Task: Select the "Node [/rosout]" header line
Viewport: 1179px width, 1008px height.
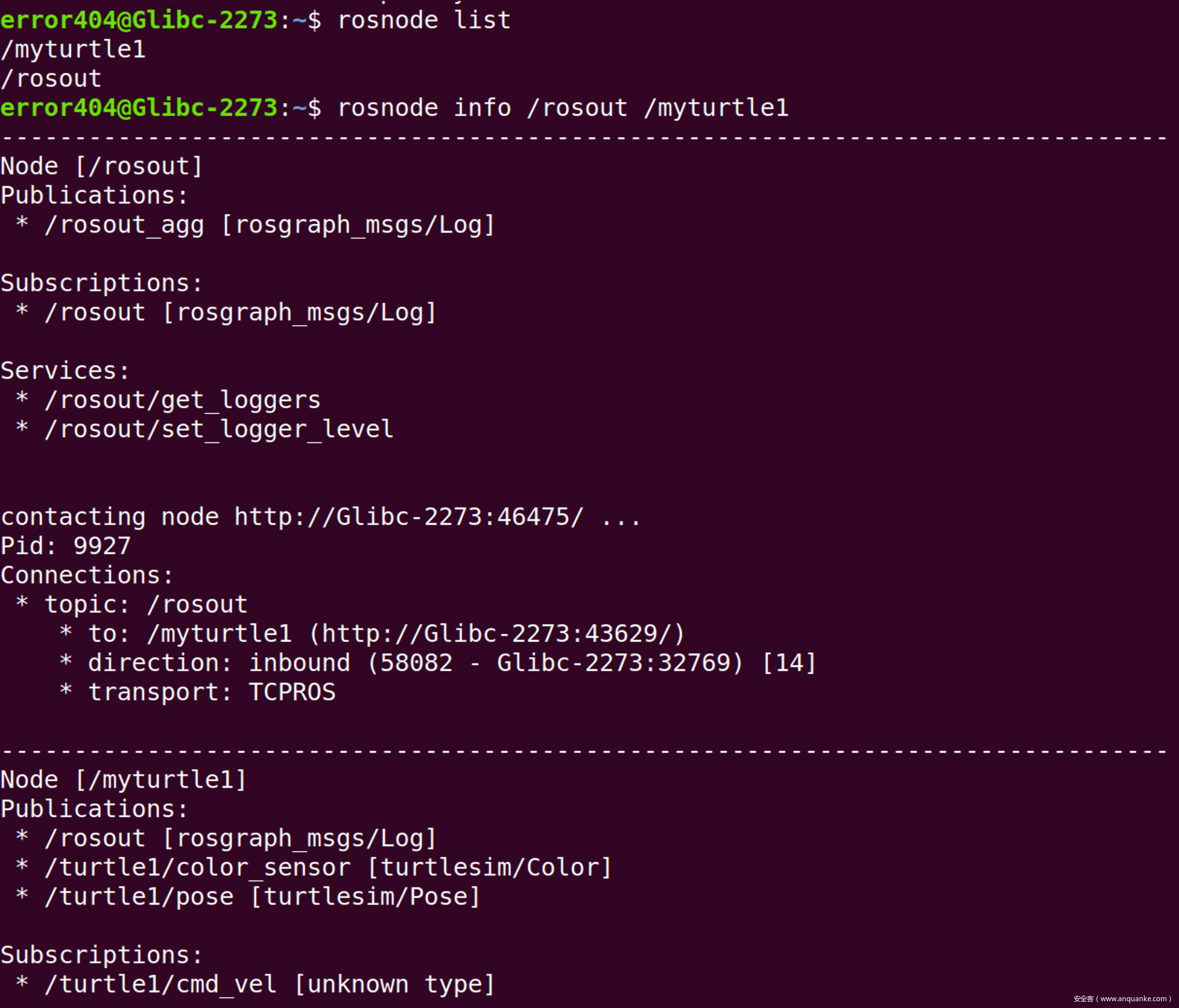Action: pyautogui.click(x=102, y=167)
